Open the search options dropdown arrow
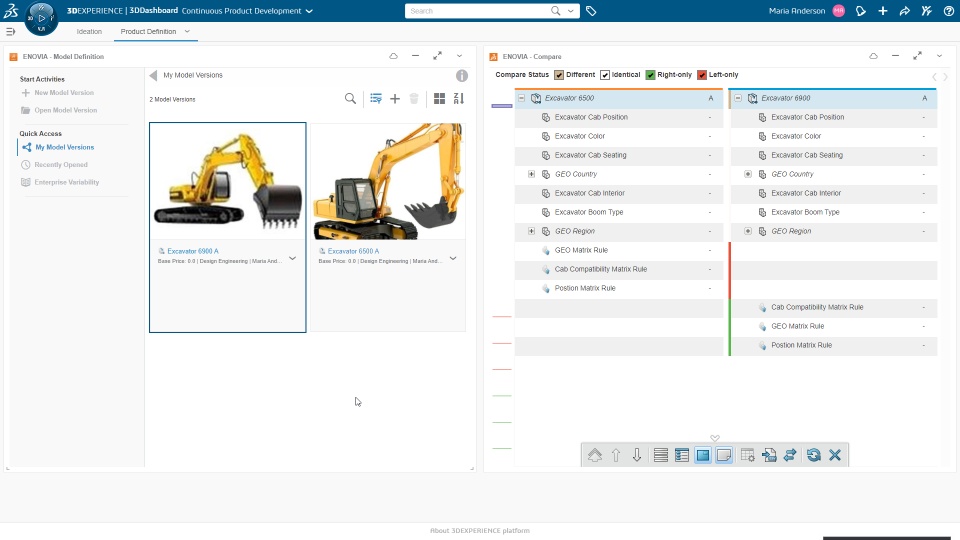Image resolution: width=960 pixels, height=540 pixels. coord(571,11)
